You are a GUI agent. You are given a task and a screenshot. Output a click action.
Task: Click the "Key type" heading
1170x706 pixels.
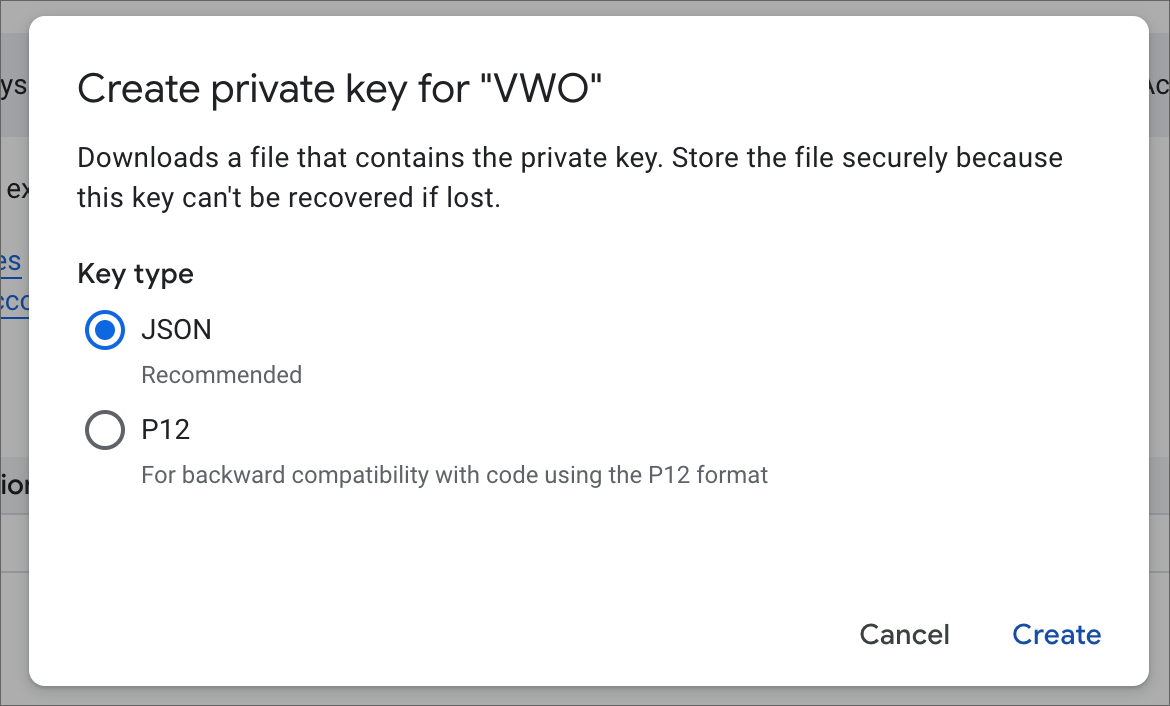(x=136, y=274)
